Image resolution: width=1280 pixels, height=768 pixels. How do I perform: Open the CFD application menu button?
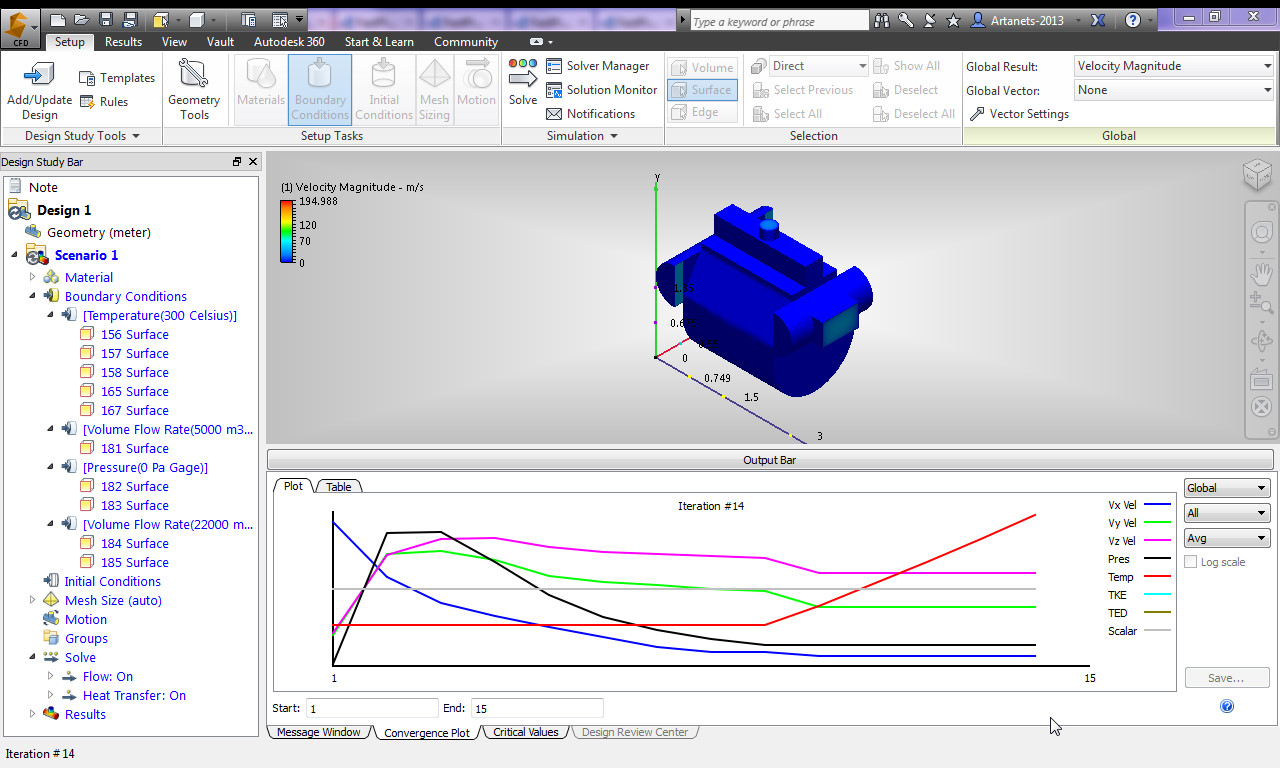20,28
